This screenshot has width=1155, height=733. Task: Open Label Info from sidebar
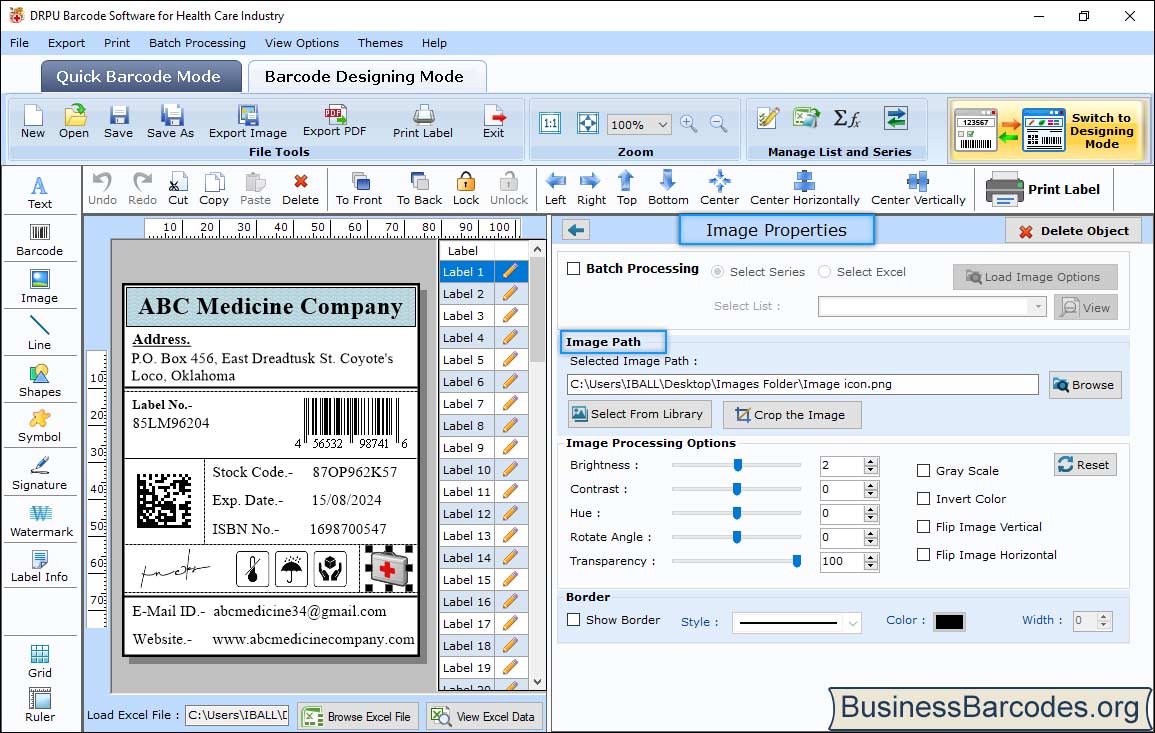click(40, 567)
